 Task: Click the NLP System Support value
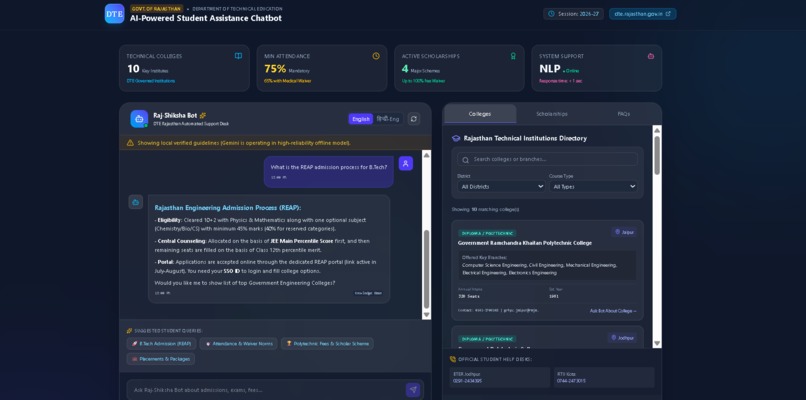coord(549,69)
